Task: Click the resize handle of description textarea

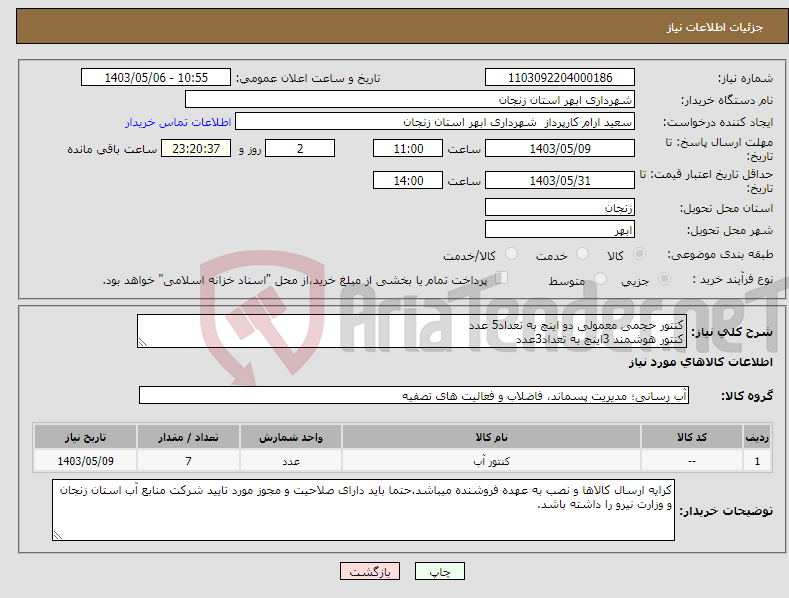Action: 143,342
